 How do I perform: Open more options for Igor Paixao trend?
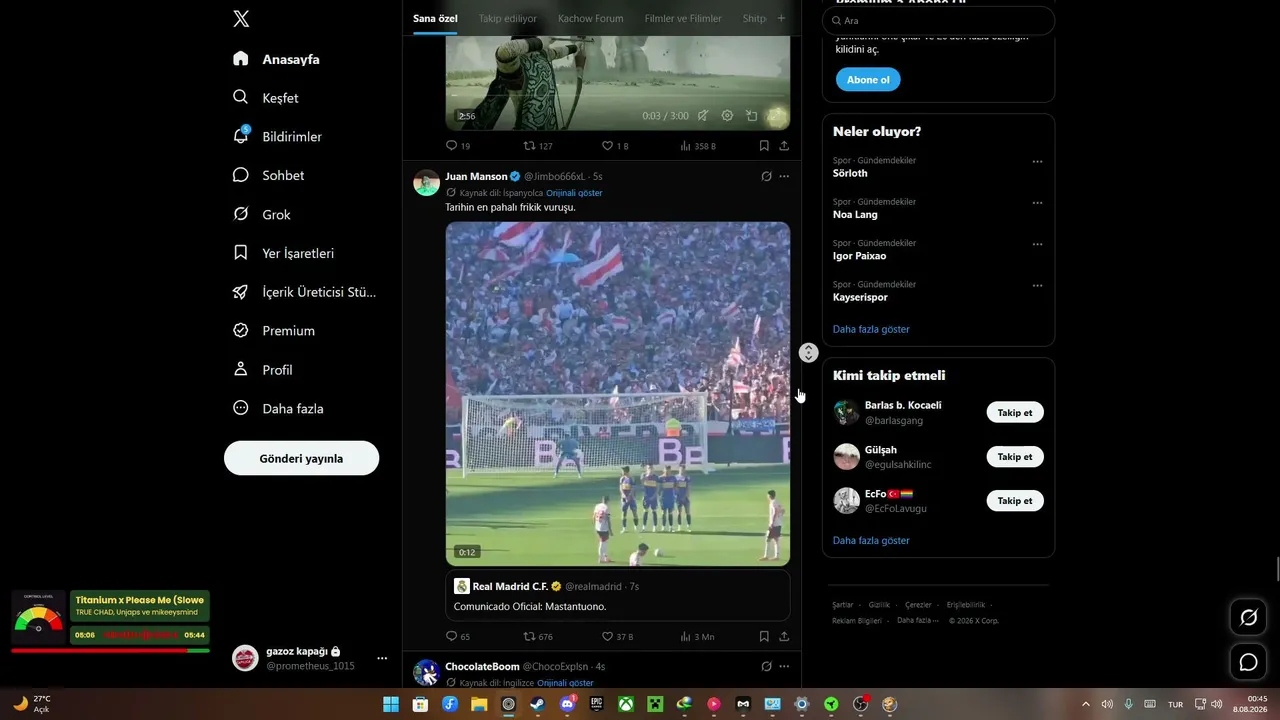pyautogui.click(x=1037, y=244)
